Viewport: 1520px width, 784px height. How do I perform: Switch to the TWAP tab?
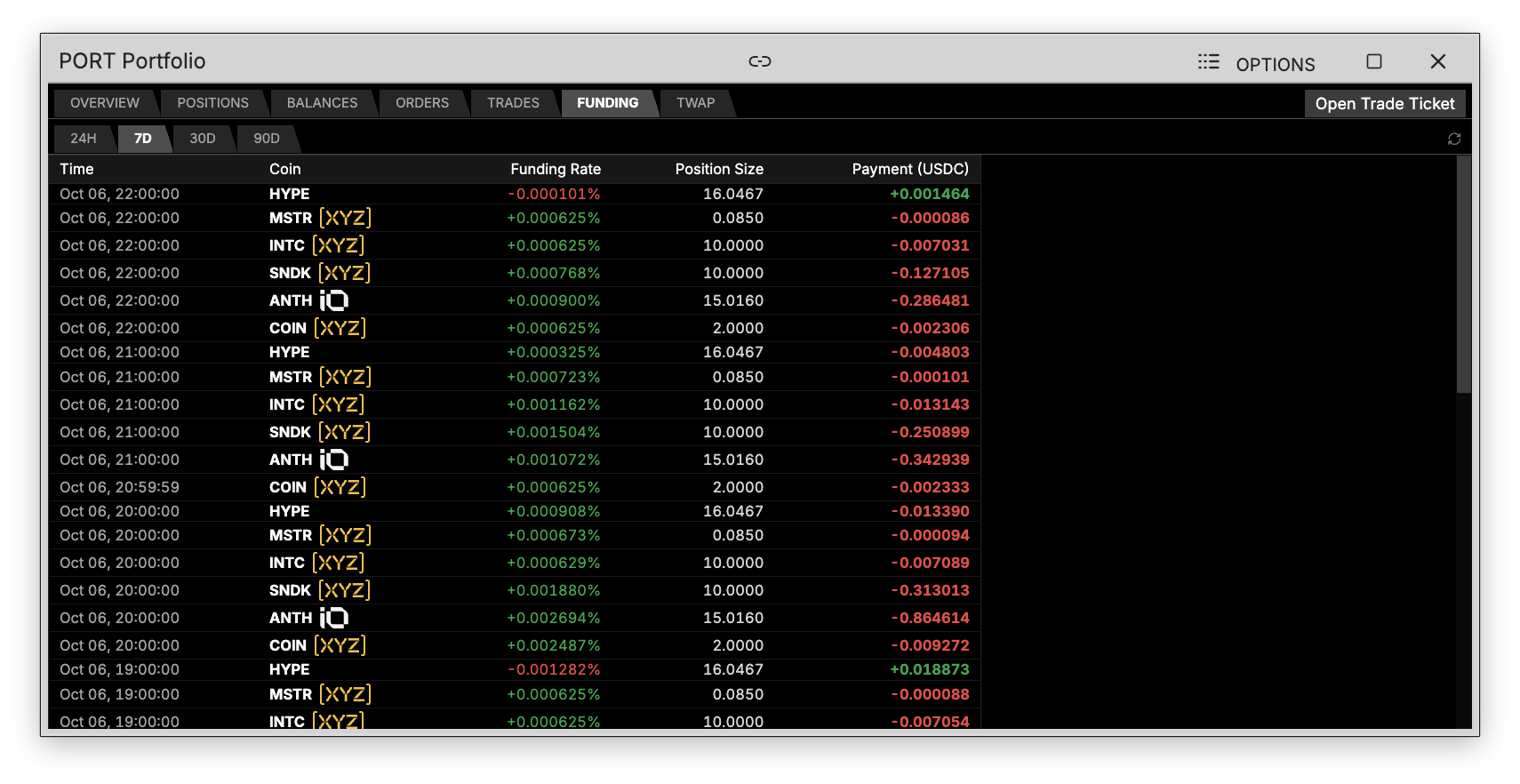(x=695, y=103)
